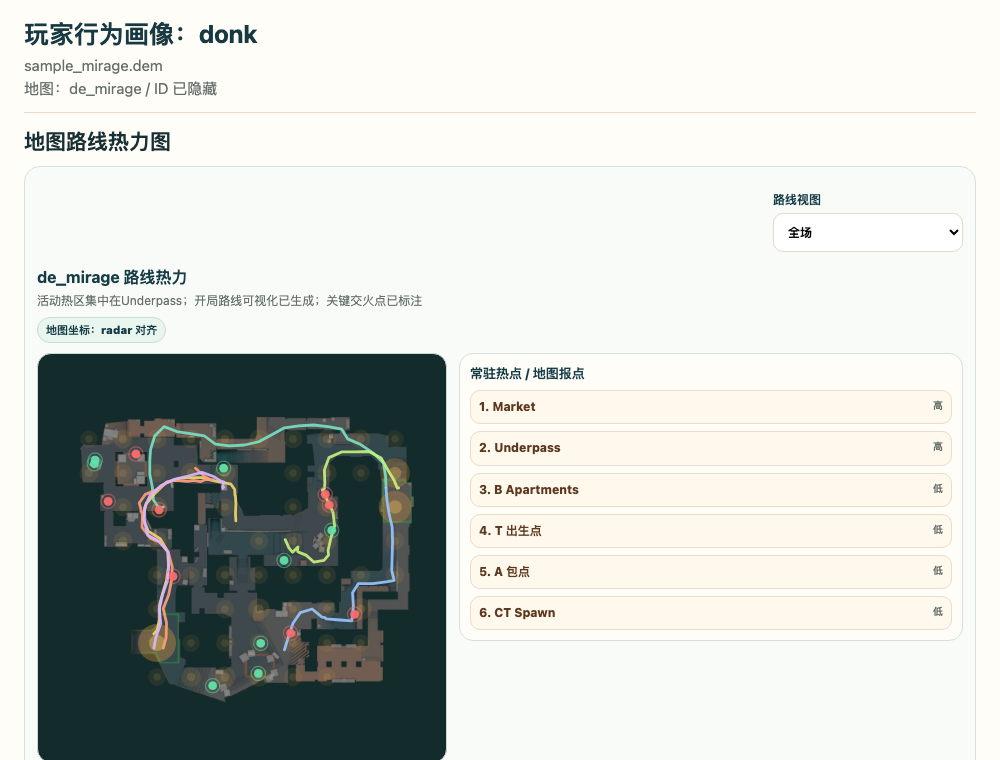Select the 4. T 出生点 hotspot row
Screen dimensions: 1000x760
(710, 530)
